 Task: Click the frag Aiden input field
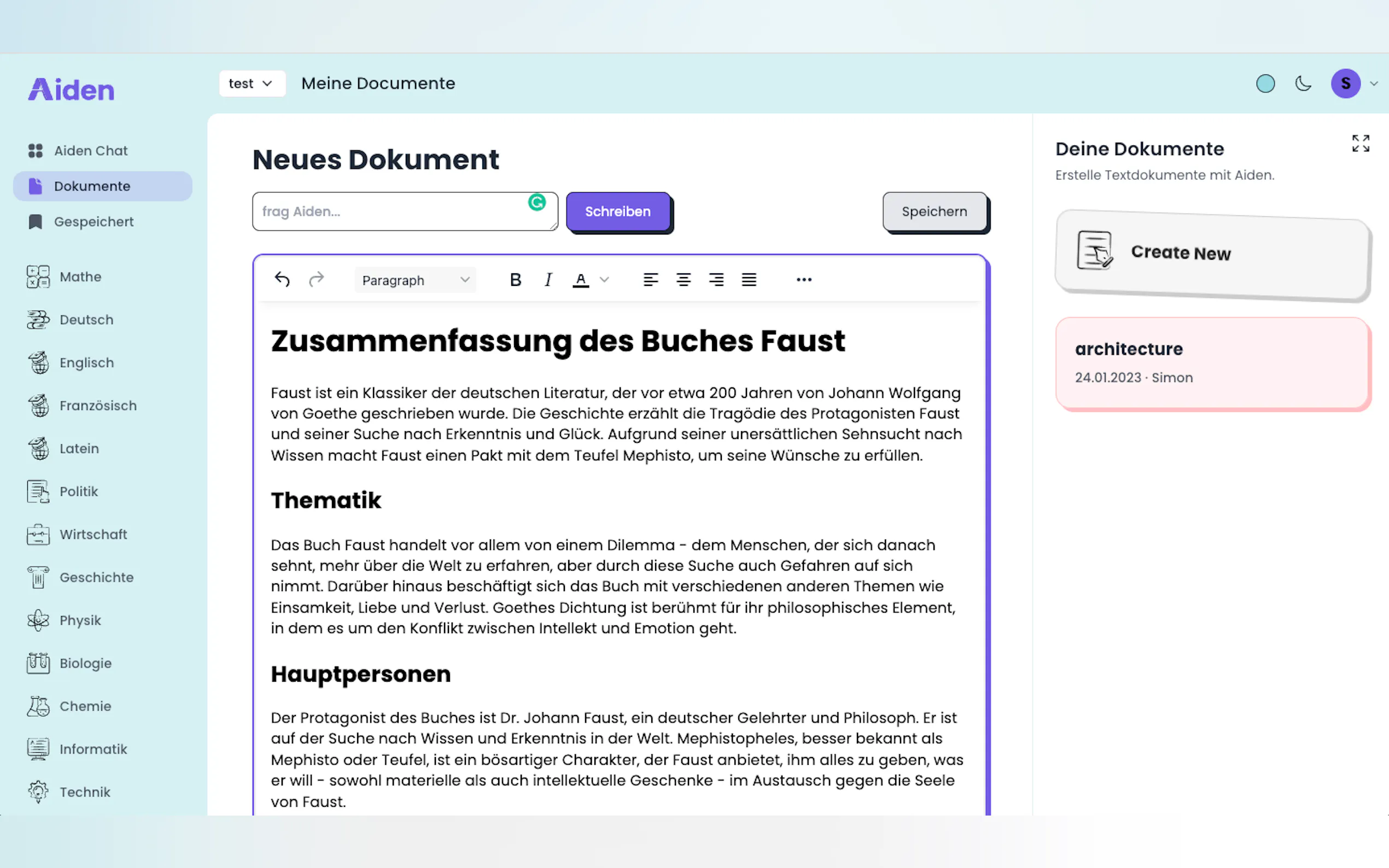(x=390, y=212)
